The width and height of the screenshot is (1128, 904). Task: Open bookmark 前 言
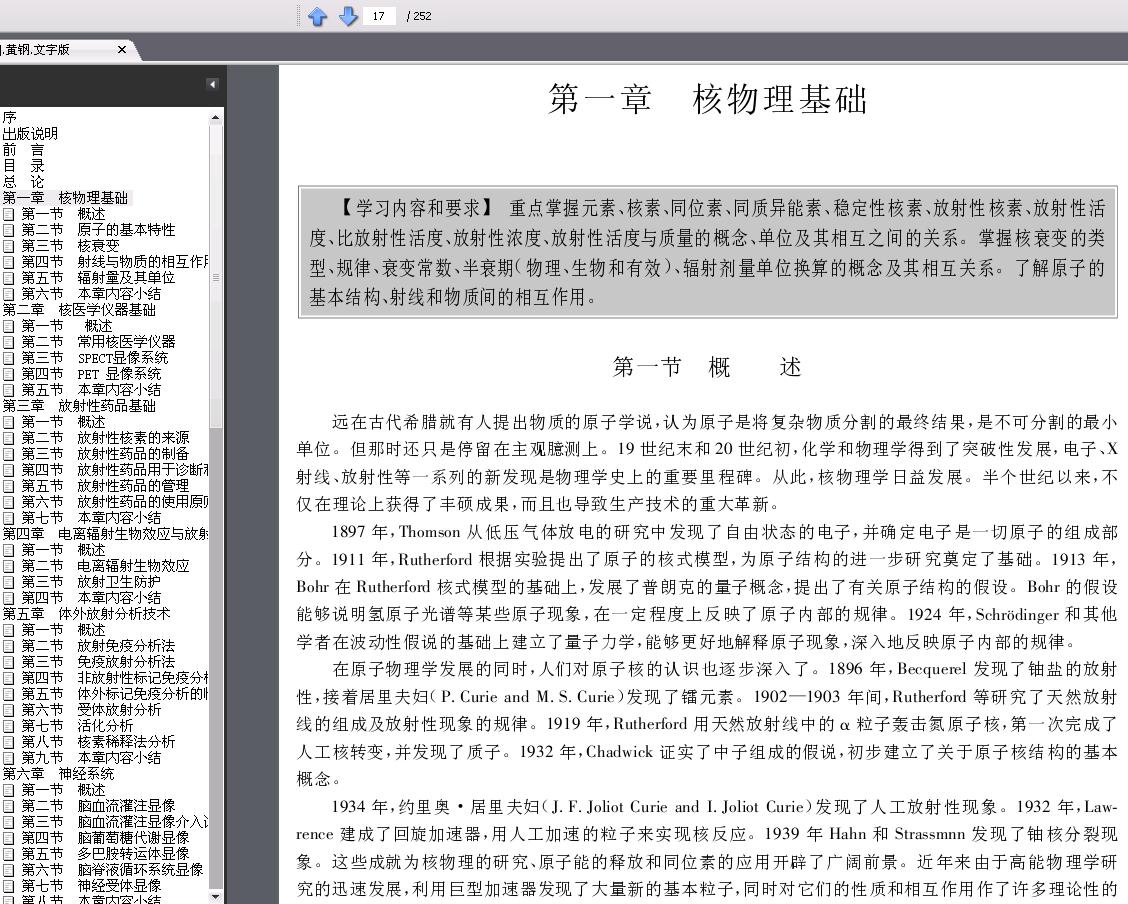[x=23, y=150]
